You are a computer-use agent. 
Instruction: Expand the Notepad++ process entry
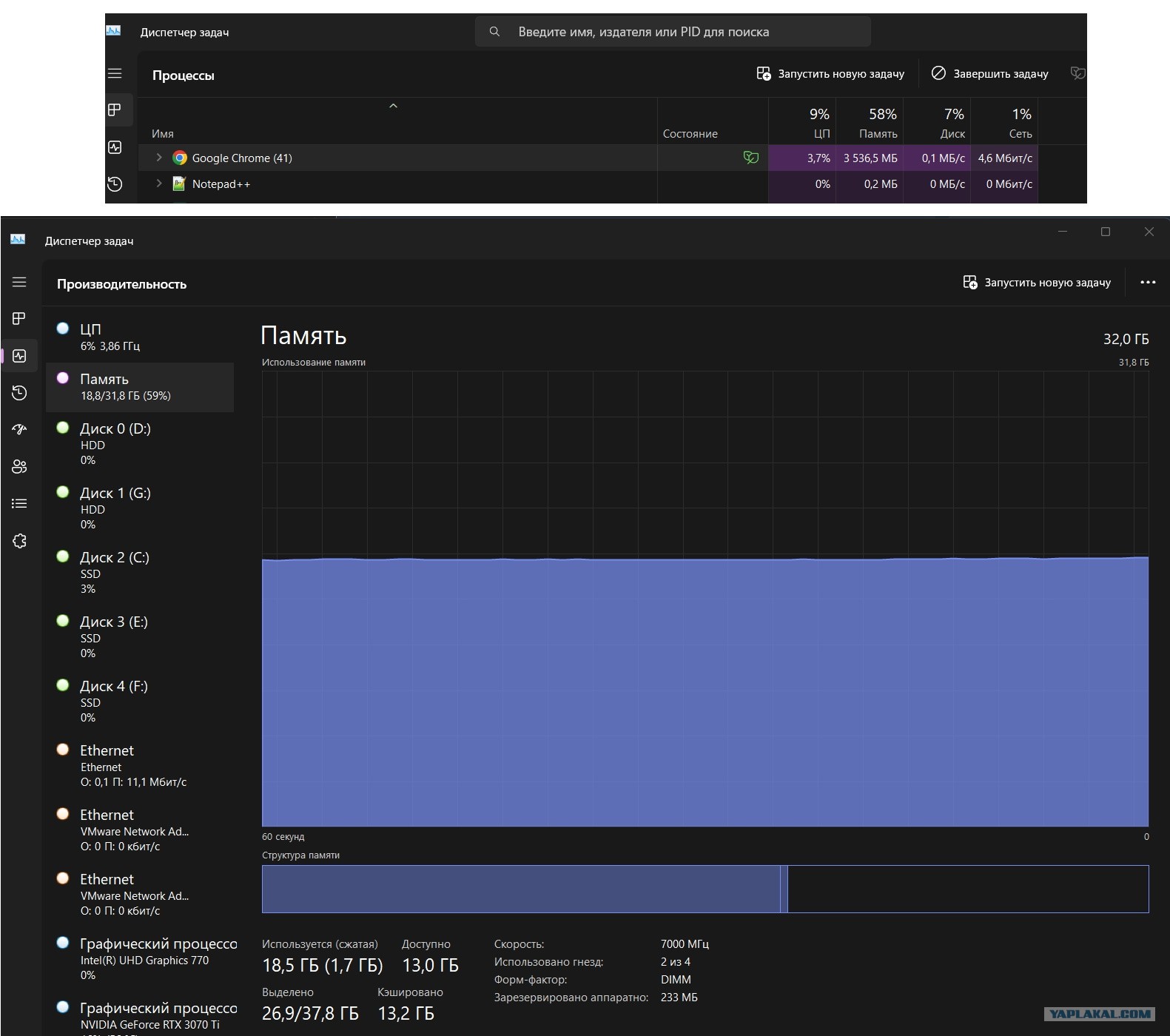[158, 184]
